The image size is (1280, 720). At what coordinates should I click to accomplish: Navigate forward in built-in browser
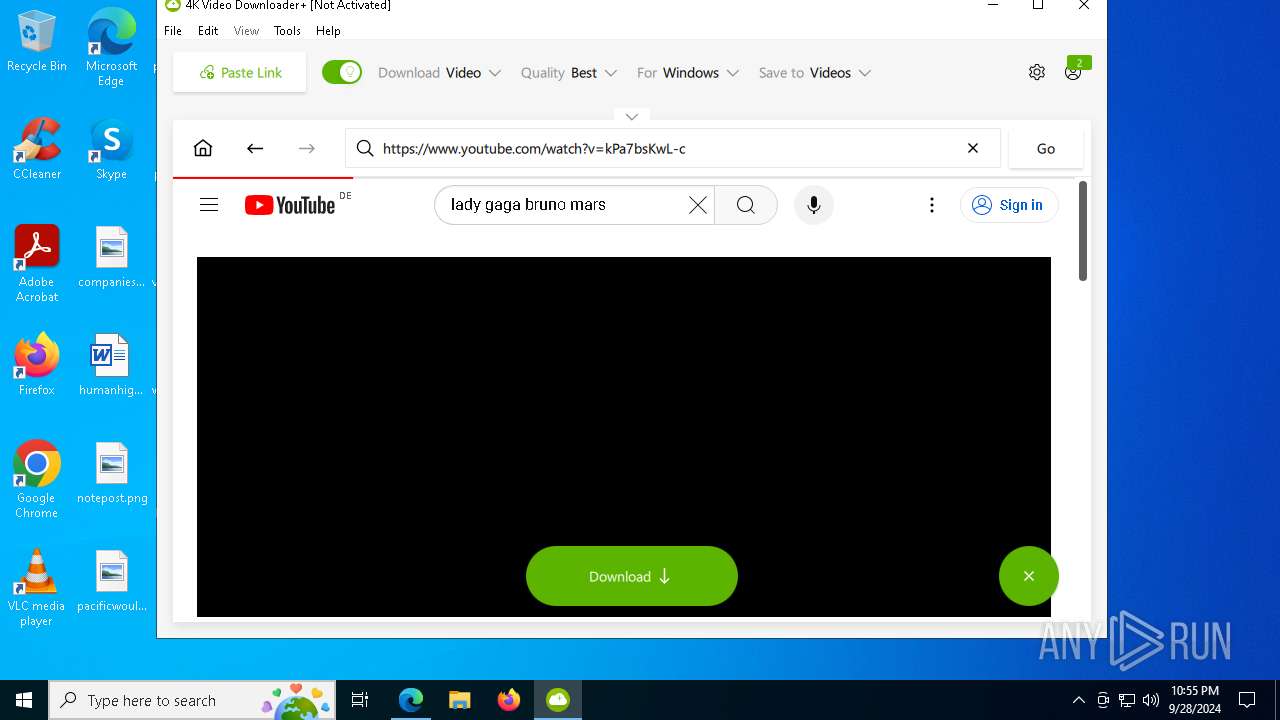[307, 148]
